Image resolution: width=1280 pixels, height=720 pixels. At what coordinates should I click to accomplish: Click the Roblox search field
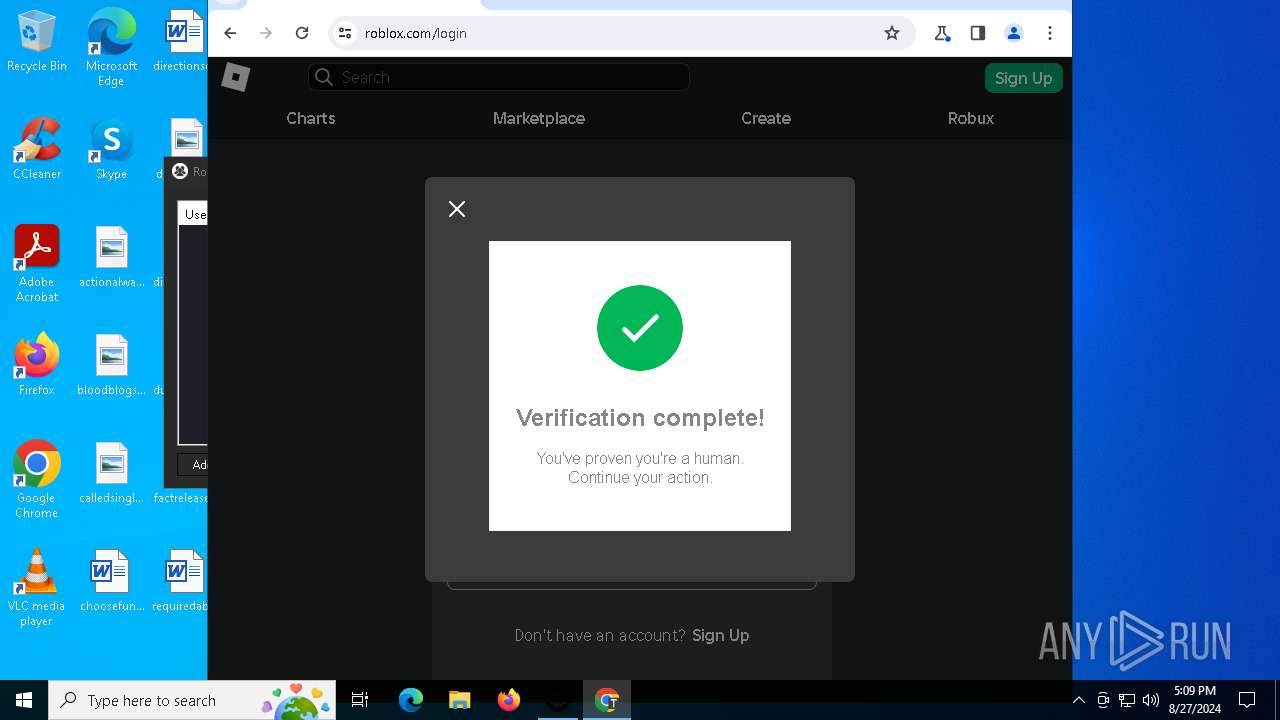coord(499,77)
